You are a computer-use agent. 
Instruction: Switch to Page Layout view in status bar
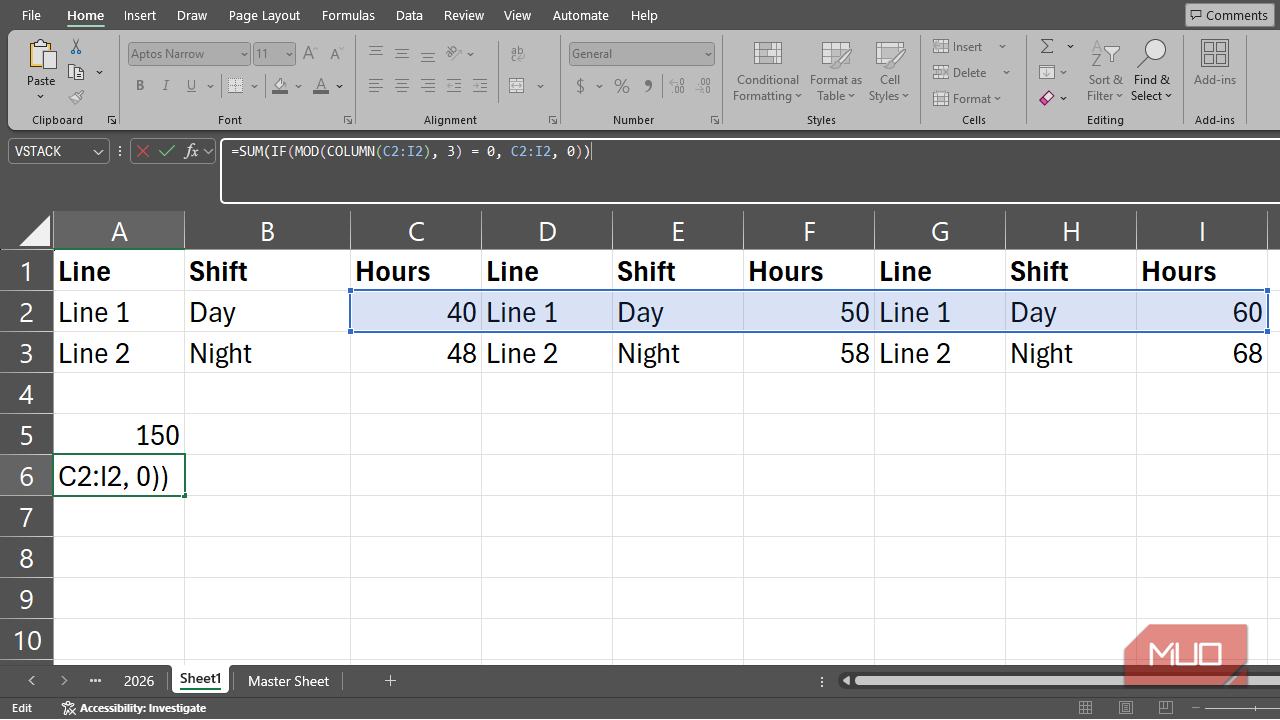click(x=1124, y=708)
